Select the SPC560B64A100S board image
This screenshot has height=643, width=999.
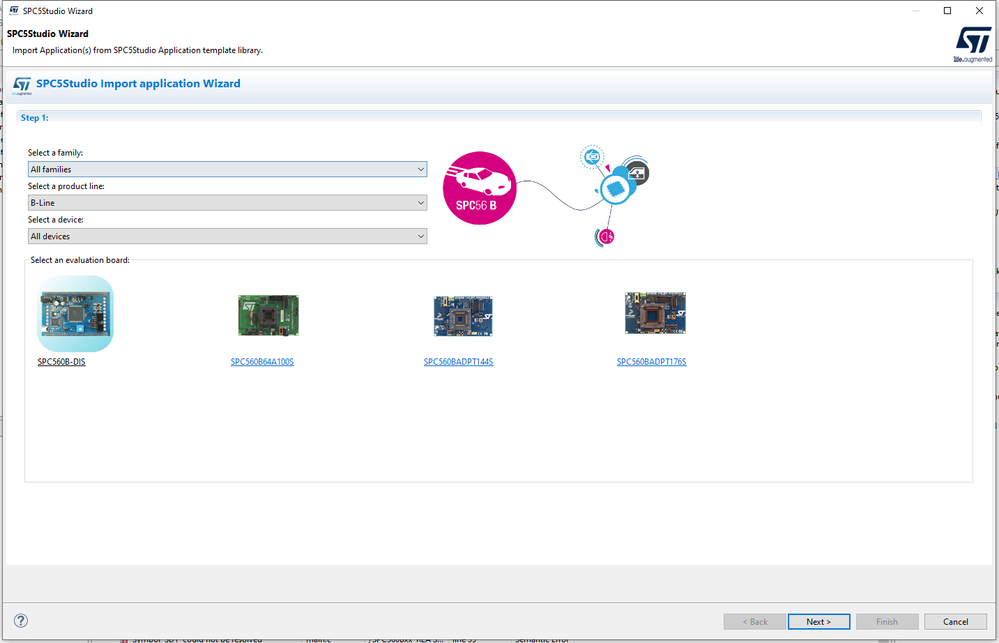pos(268,315)
